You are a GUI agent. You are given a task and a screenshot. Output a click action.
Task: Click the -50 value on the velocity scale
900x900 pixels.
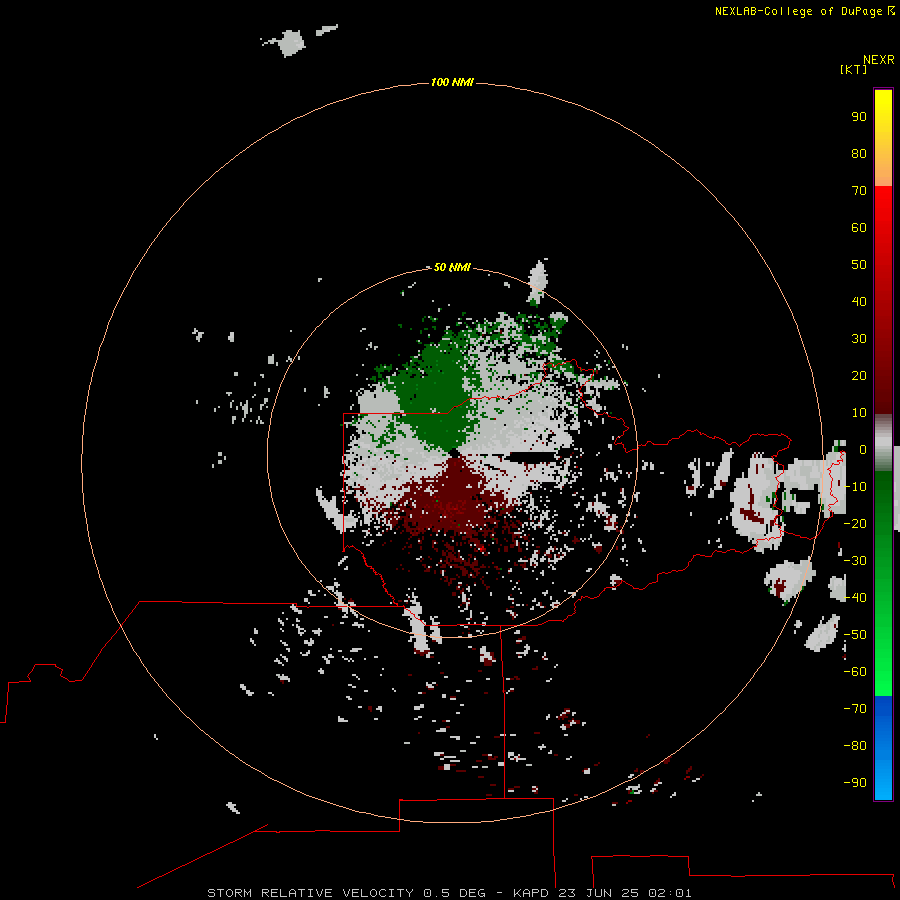(855, 635)
